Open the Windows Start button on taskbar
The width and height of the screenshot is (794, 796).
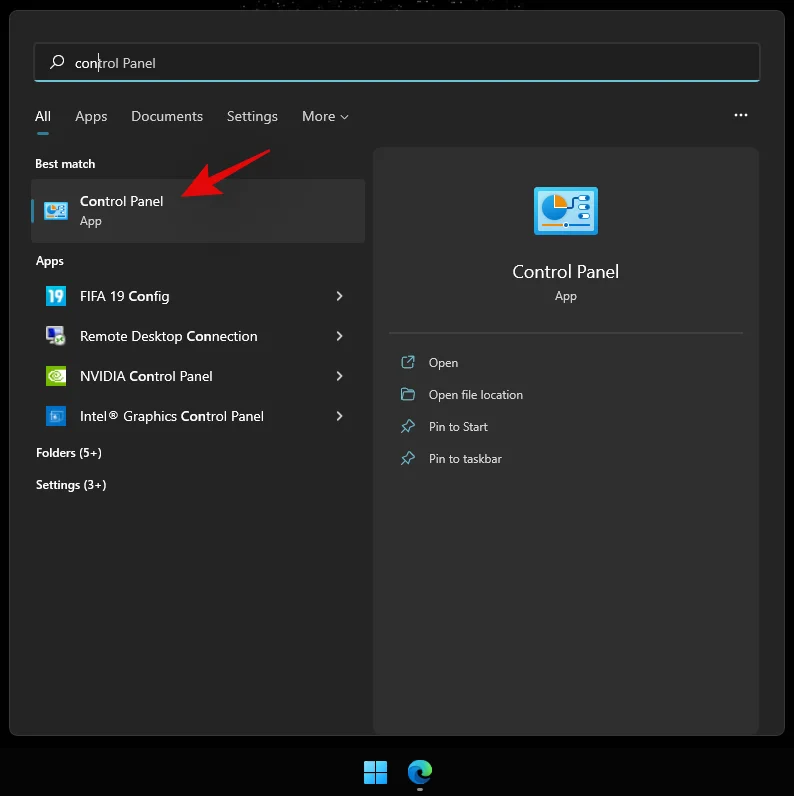(x=376, y=772)
